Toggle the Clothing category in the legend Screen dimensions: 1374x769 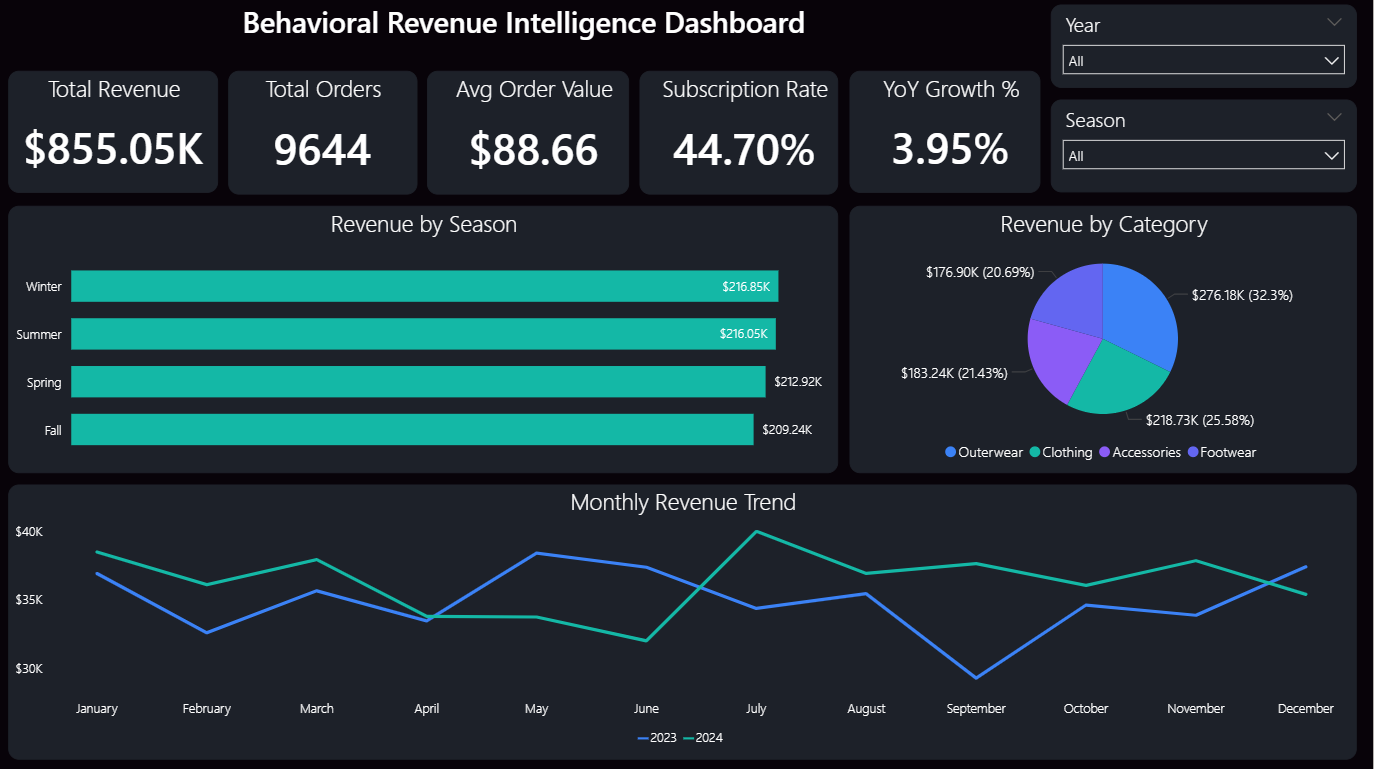(1061, 452)
